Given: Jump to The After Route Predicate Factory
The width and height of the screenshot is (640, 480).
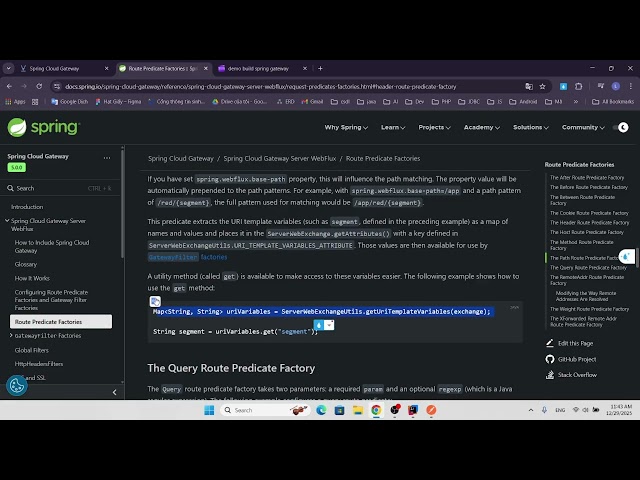Looking at the screenshot, I should (587, 178).
